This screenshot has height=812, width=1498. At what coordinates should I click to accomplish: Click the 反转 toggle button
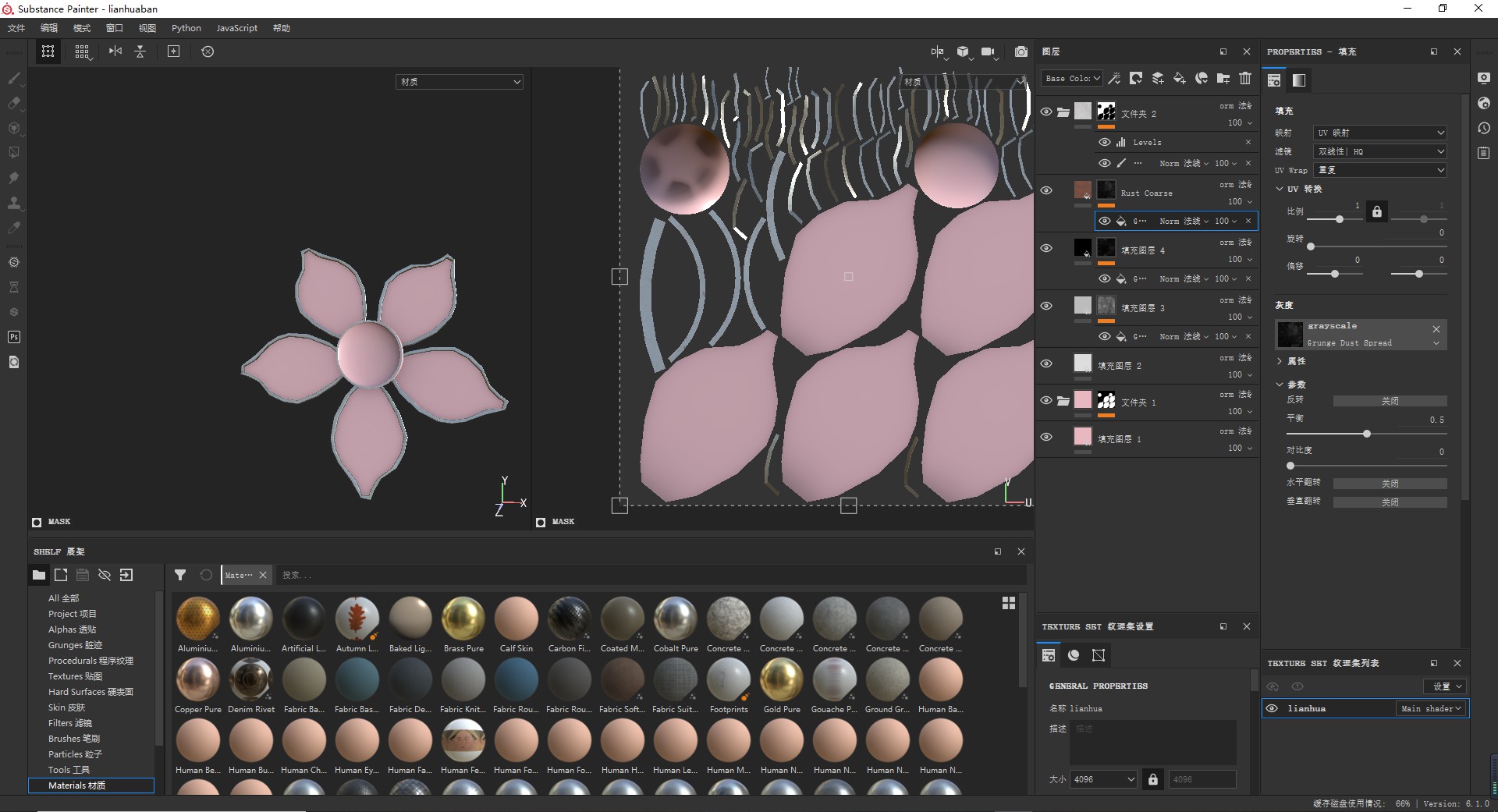[1390, 401]
